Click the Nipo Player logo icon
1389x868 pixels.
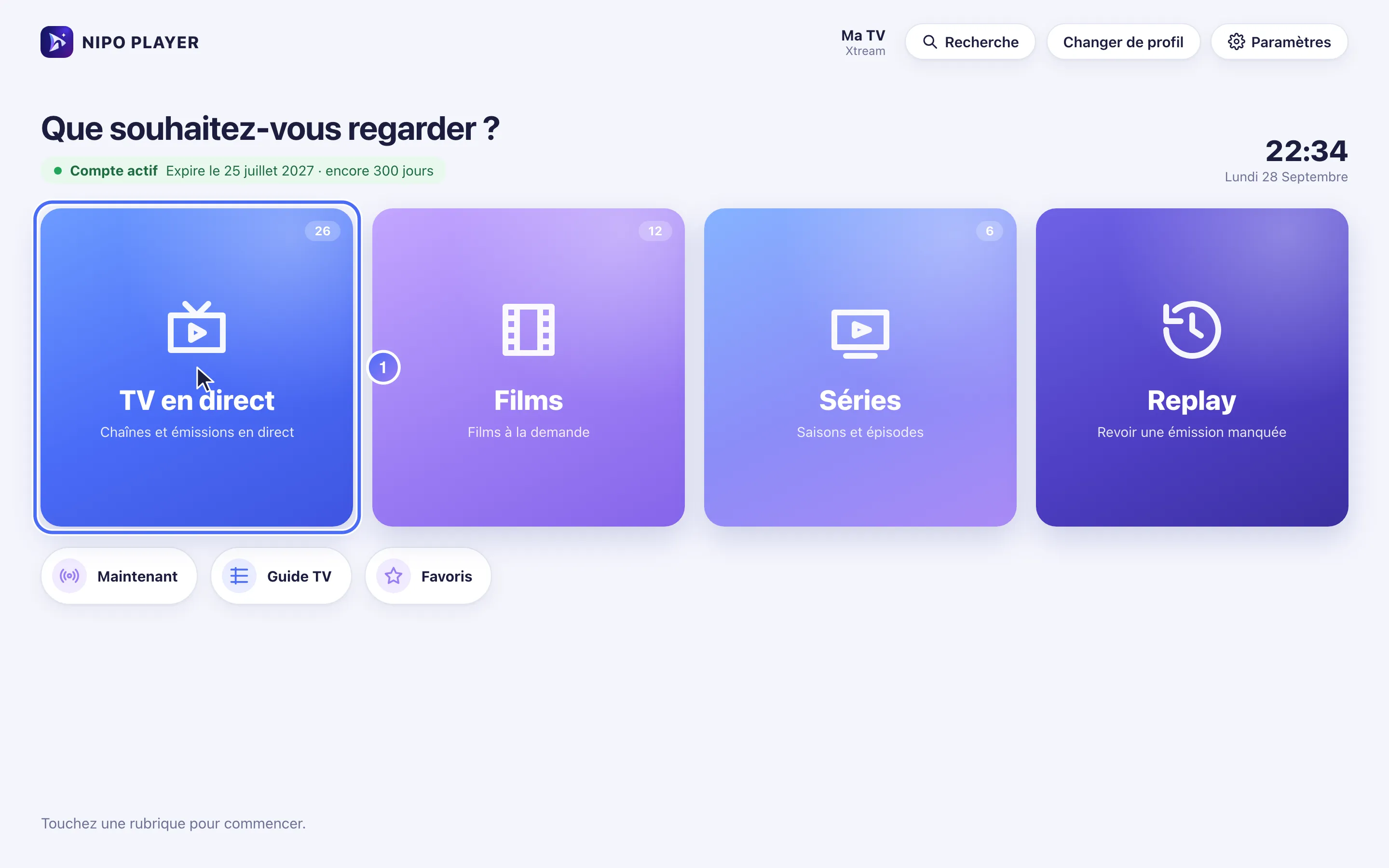point(57,42)
